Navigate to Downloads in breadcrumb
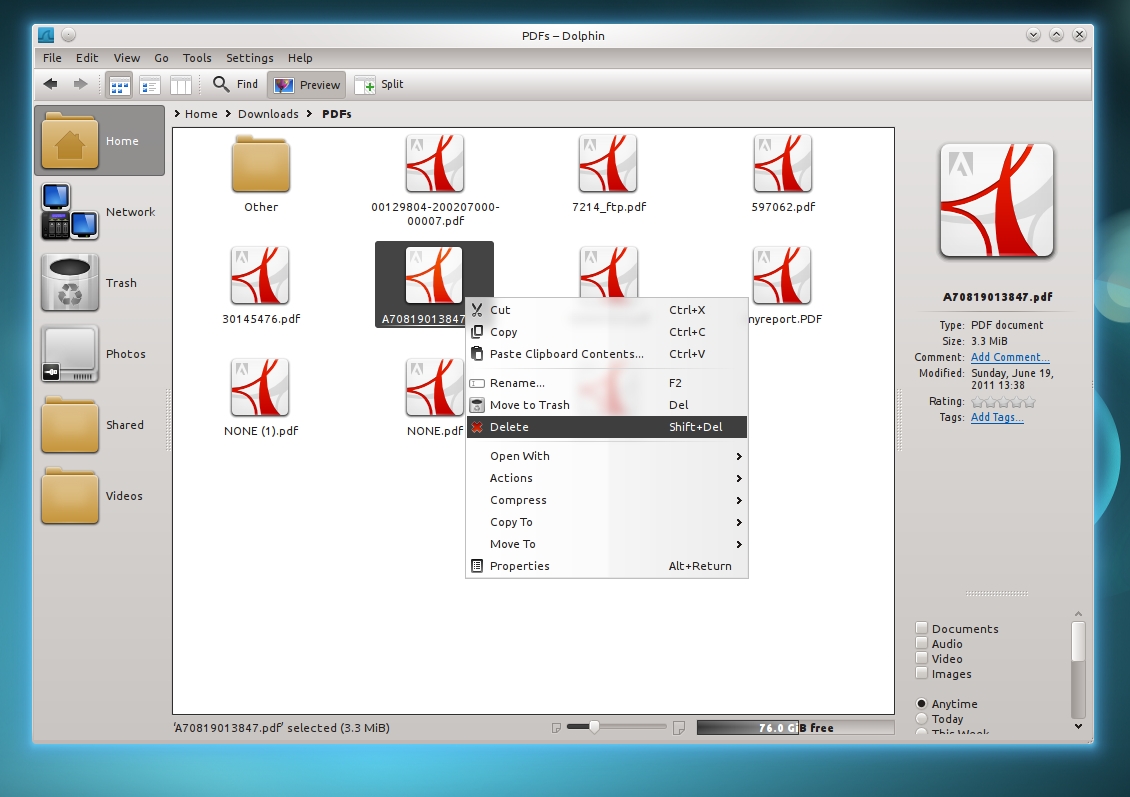Screen dimensions: 1130x797 tap(268, 114)
